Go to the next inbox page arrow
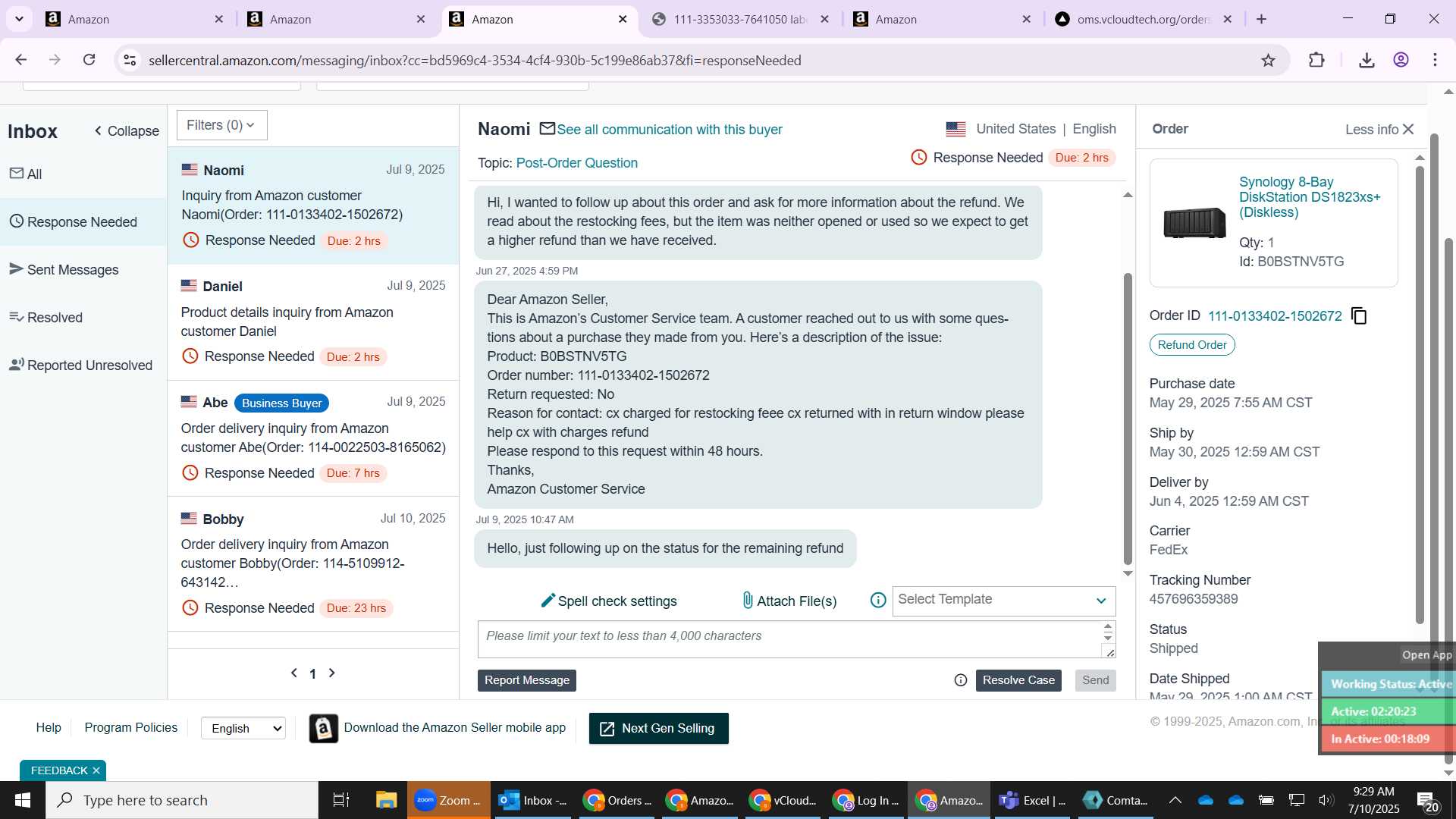This screenshot has height=819, width=1456. click(x=331, y=673)
